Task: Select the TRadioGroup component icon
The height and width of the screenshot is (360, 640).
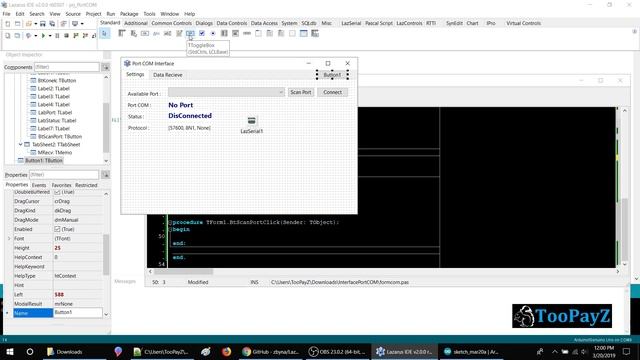Action: point(269,33)
